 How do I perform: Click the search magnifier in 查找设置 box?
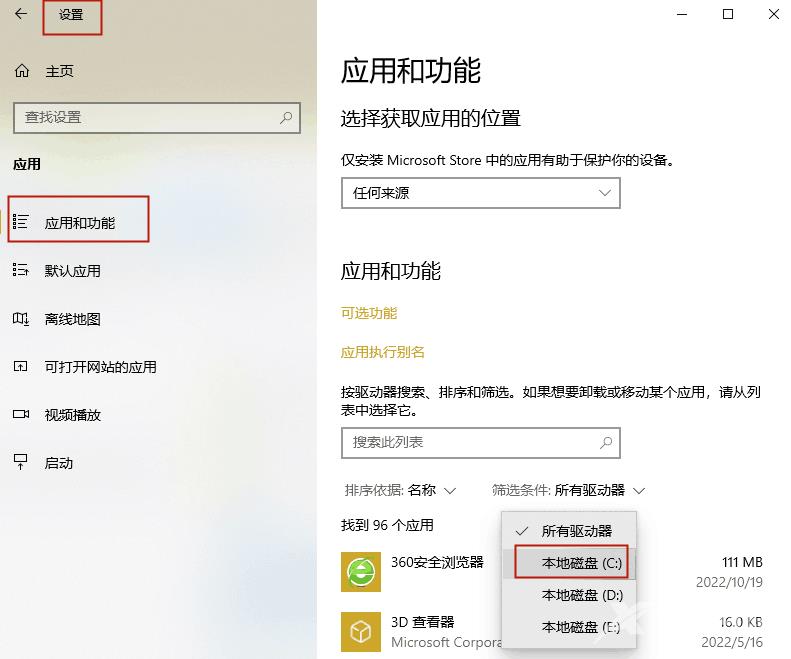(x=286, y=117)
